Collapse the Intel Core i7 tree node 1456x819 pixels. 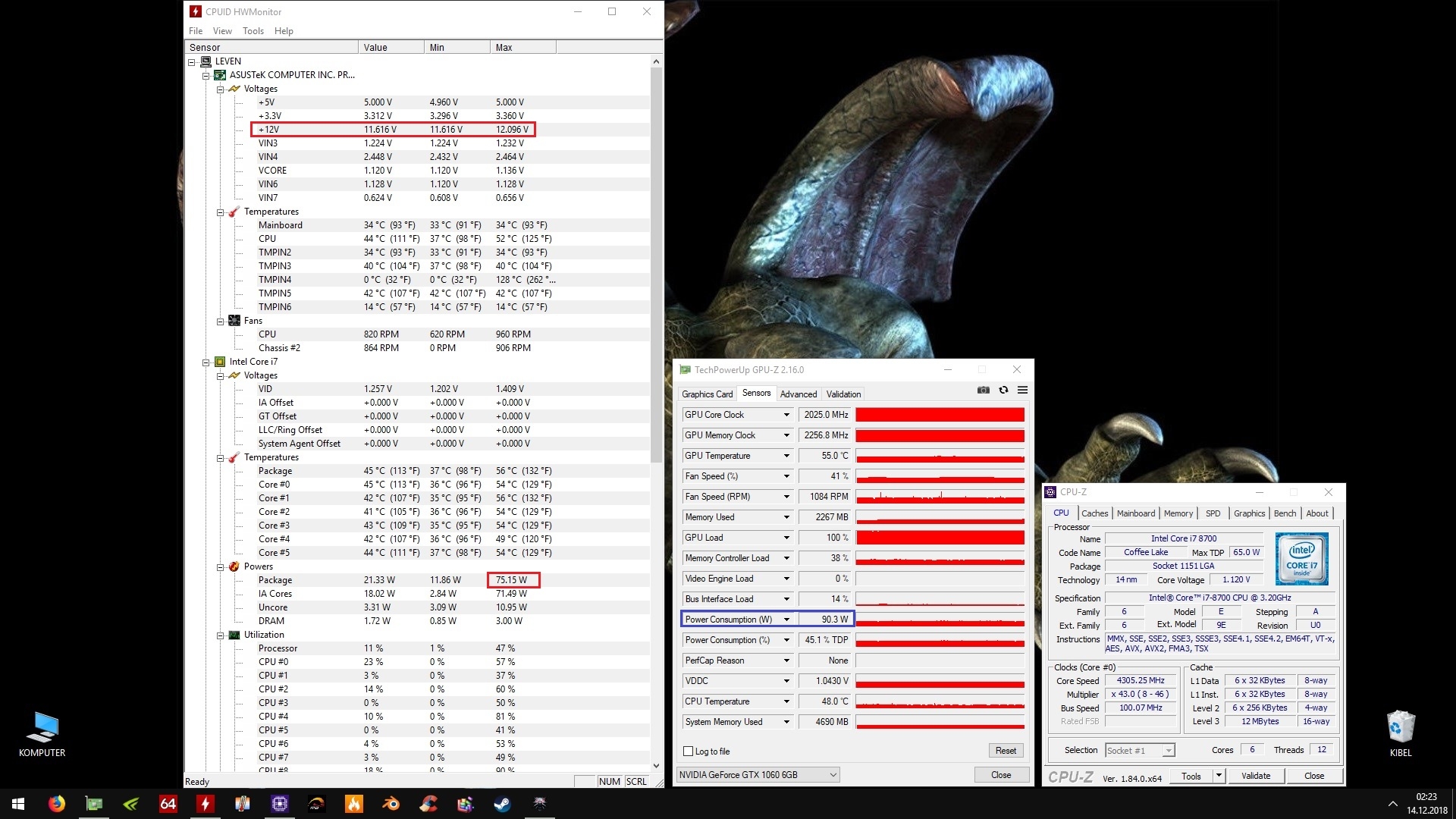(x=206, y=362)
